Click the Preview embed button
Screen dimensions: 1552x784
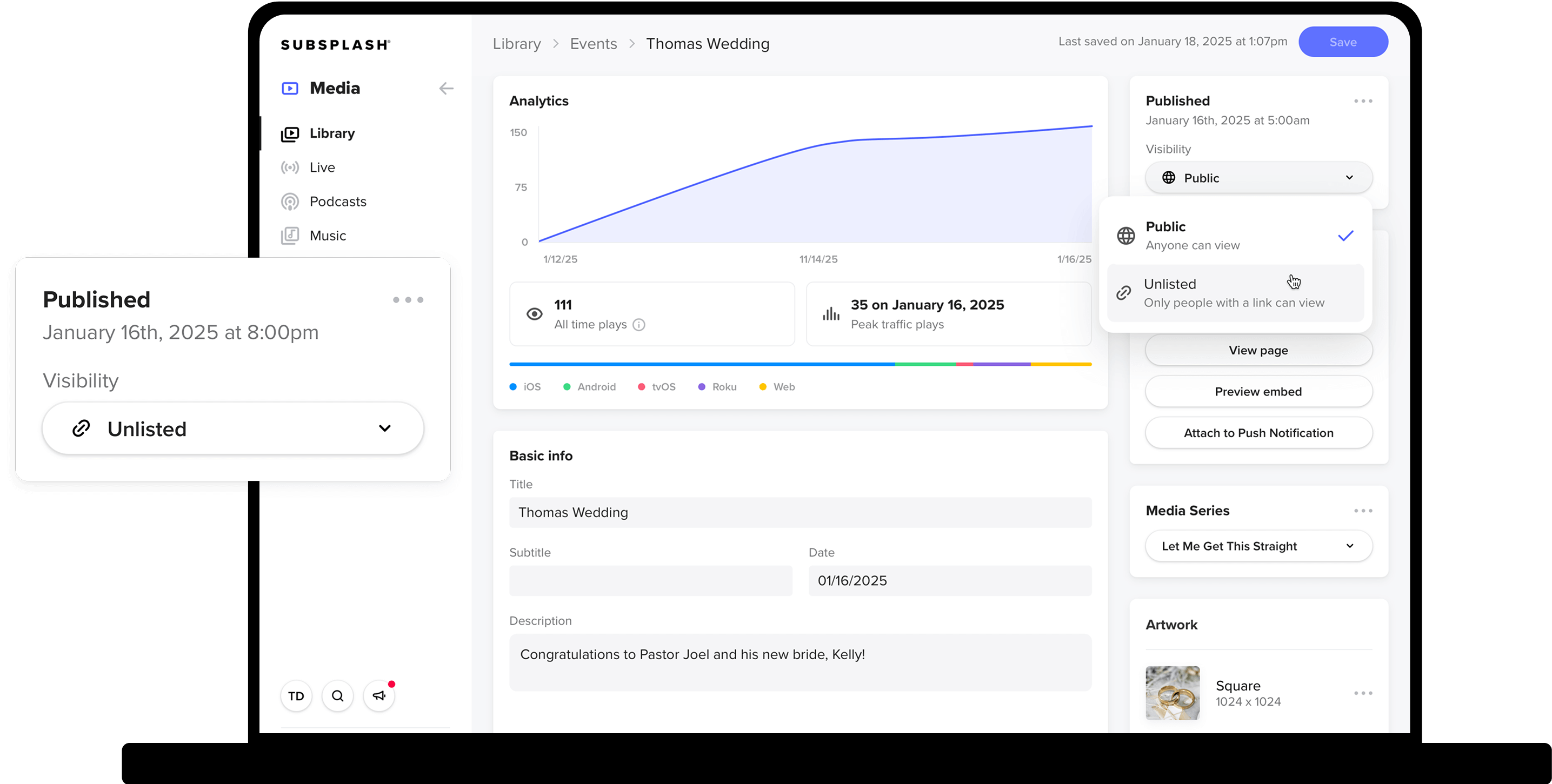point(1258,391)
